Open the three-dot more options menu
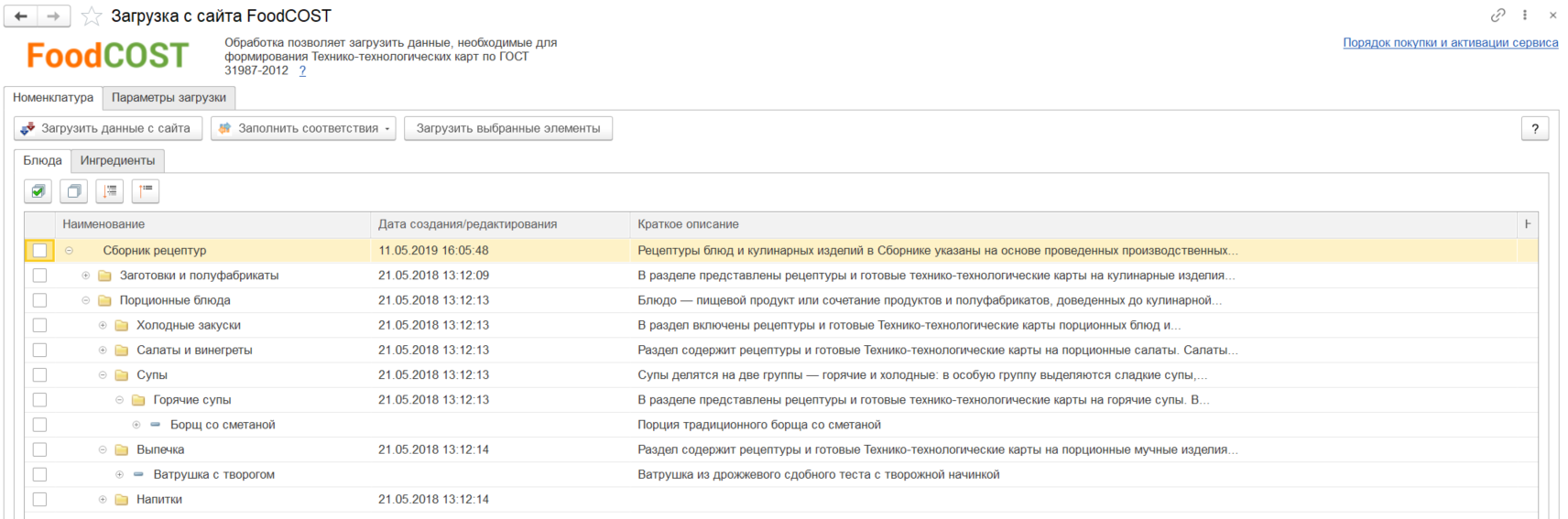The width and height of the screenshot is (1568, 519). 1525,16
